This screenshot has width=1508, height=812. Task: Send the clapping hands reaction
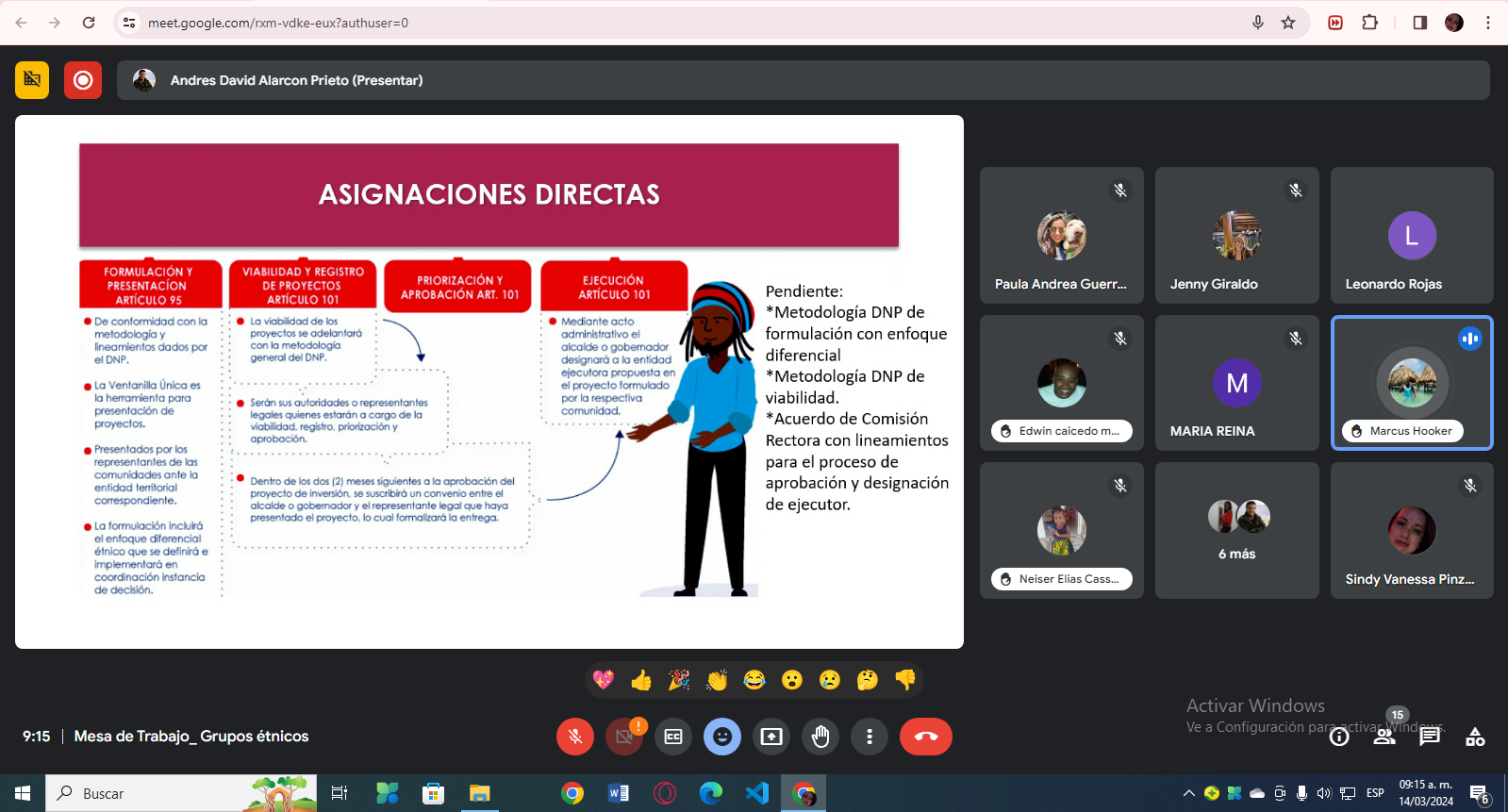coord(717,679)
